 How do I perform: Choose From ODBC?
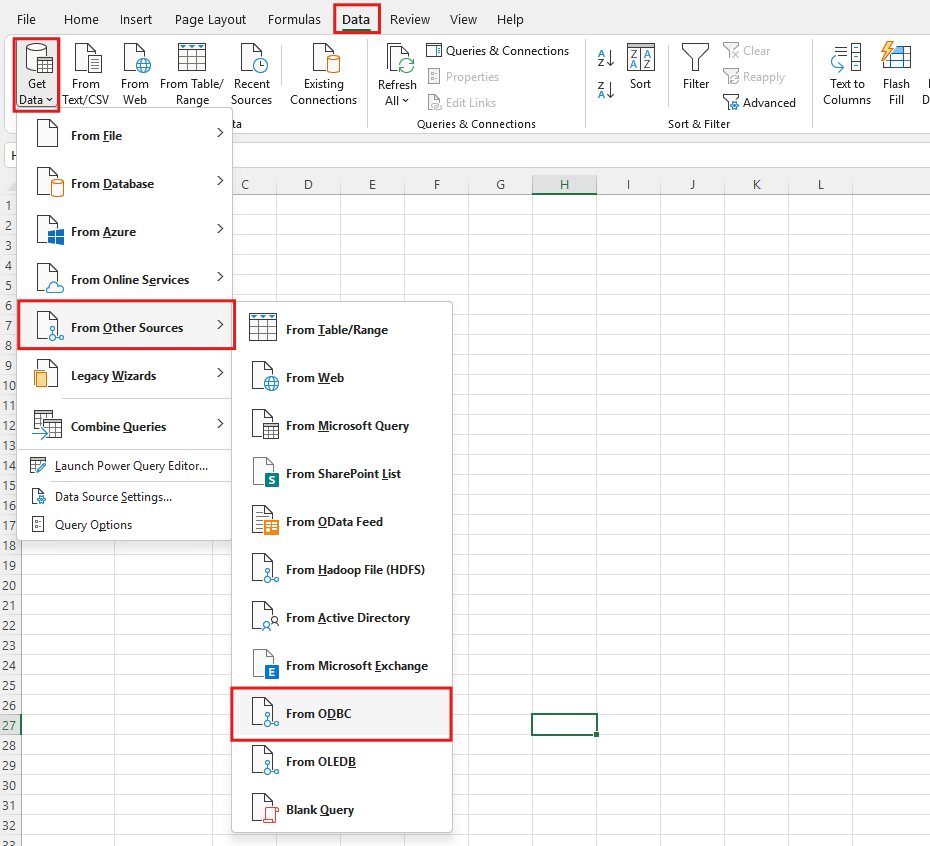(x=342, y=714)
